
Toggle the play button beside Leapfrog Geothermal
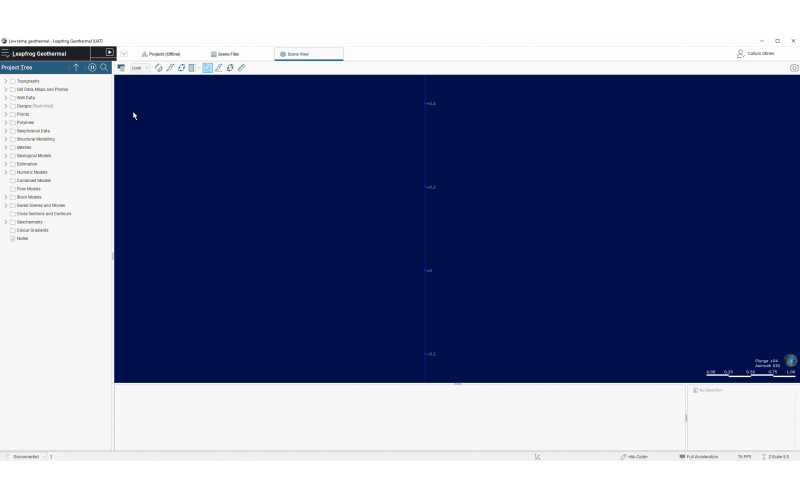tap(110, 53)
